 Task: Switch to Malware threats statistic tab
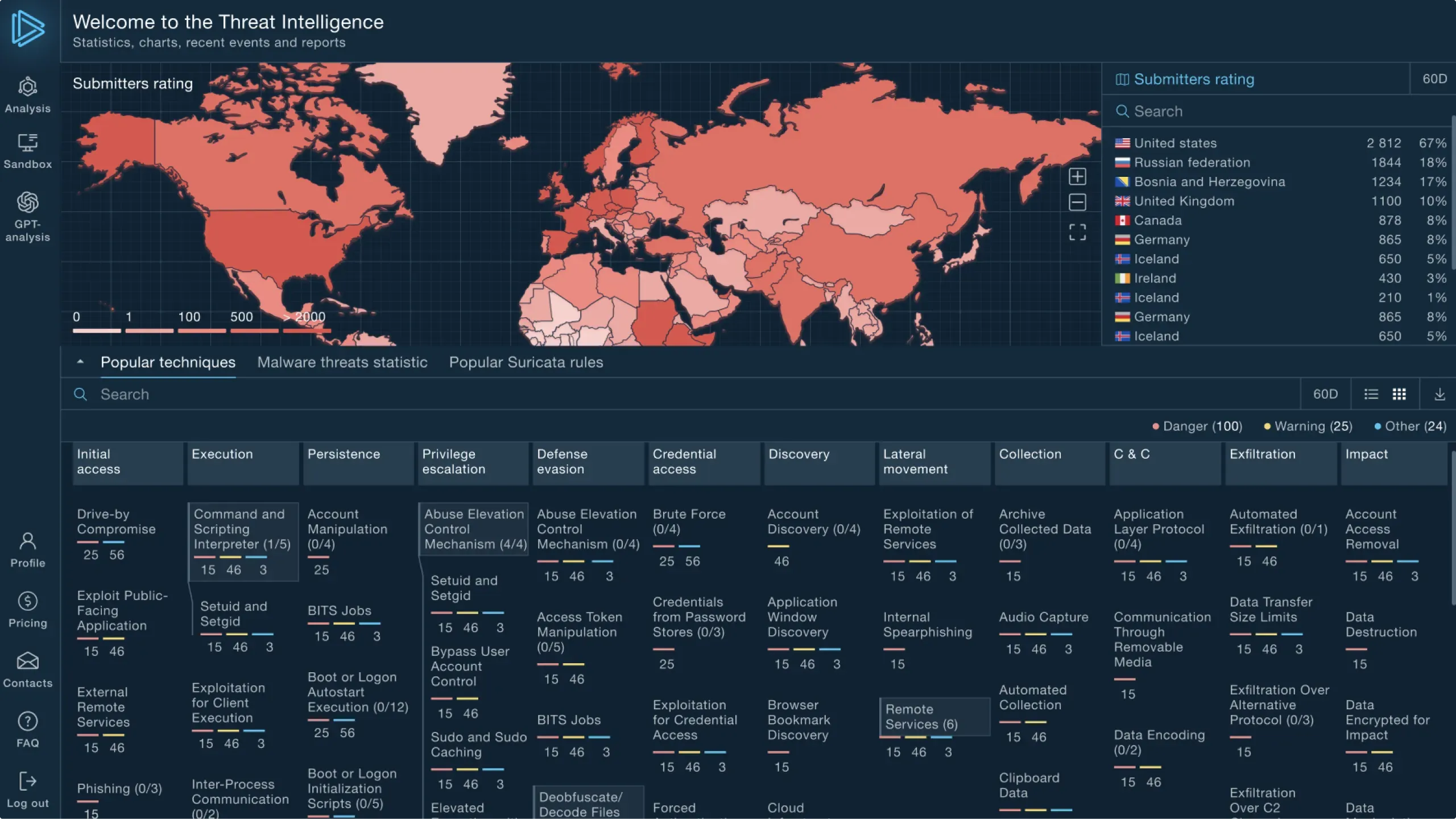pyautogui.click(x=342, y=362)
